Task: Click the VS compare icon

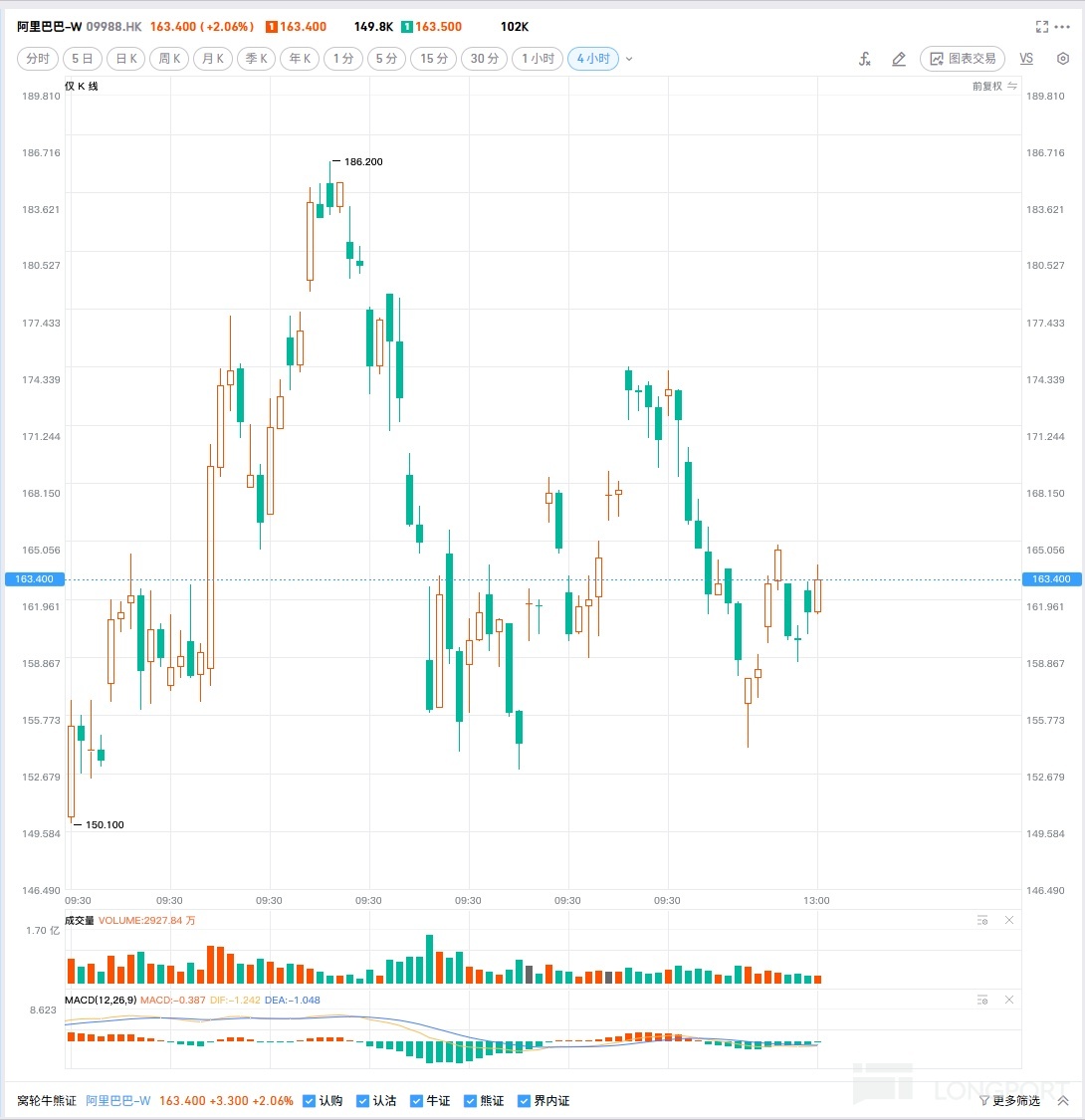Action: pyautogui.click(x=1026, y=59)
